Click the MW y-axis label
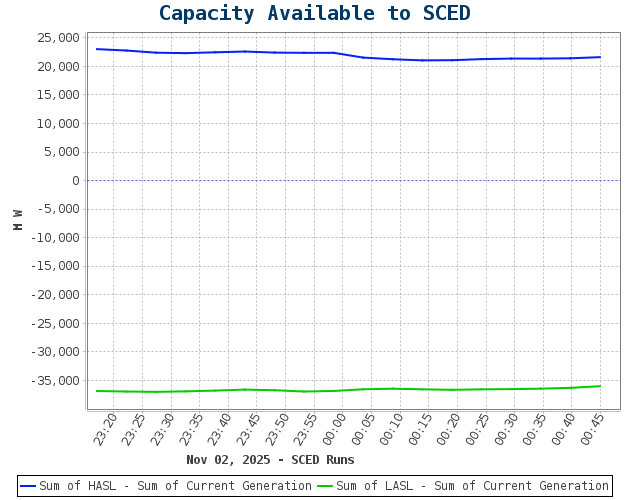630x500 pixels. tap(18, 220)
